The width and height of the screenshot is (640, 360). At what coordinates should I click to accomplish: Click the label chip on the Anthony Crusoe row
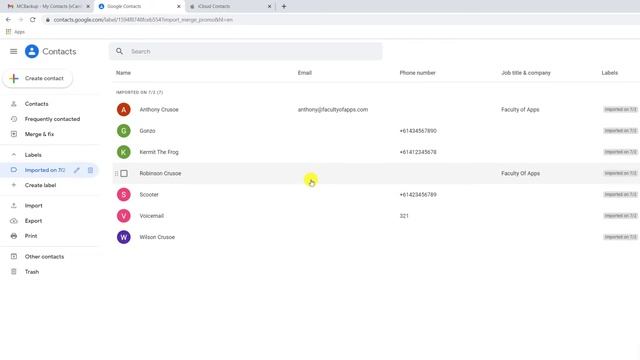620,110
